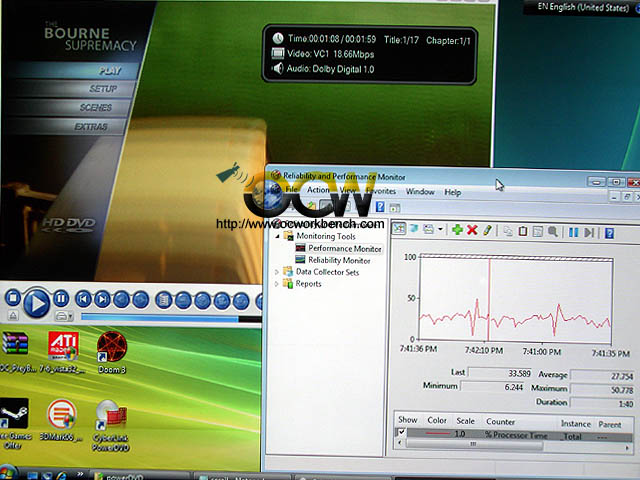Select Reports tree item

click(308, 284)
